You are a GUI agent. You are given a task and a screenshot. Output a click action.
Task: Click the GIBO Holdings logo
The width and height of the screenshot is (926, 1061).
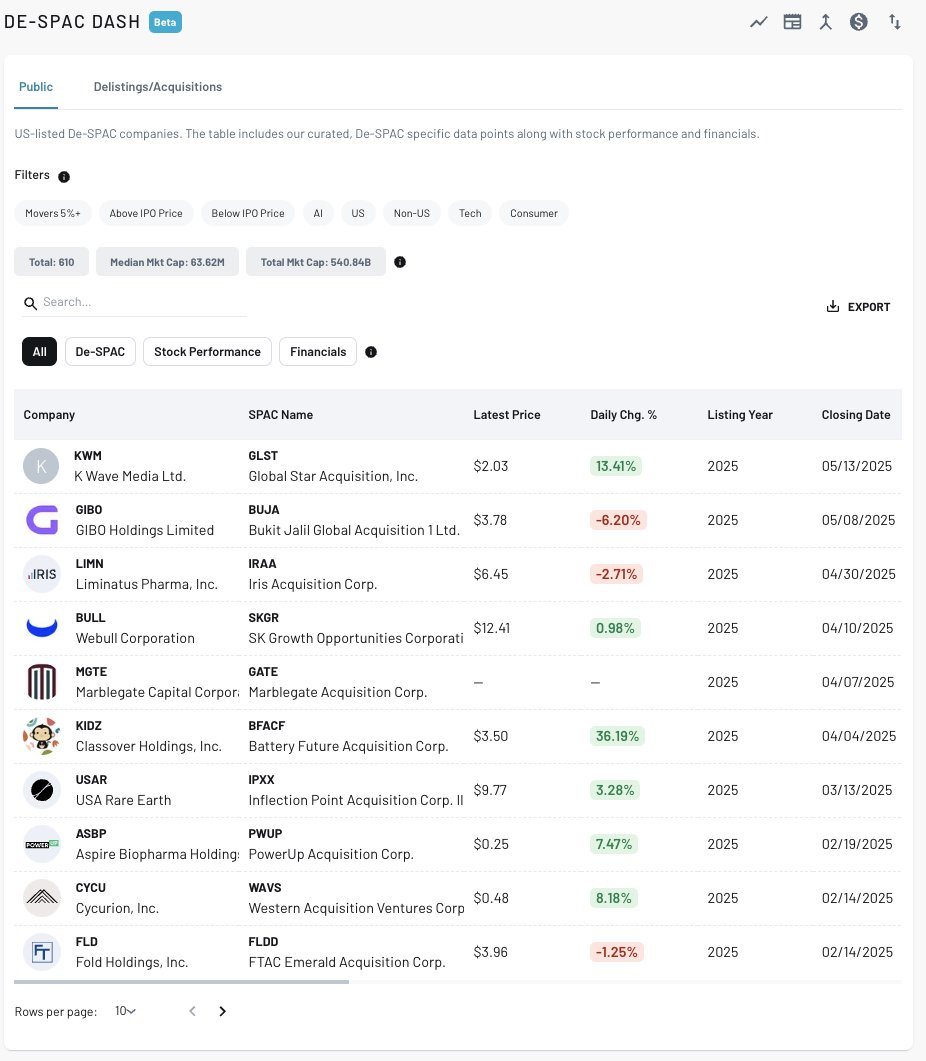pos(41,520)
